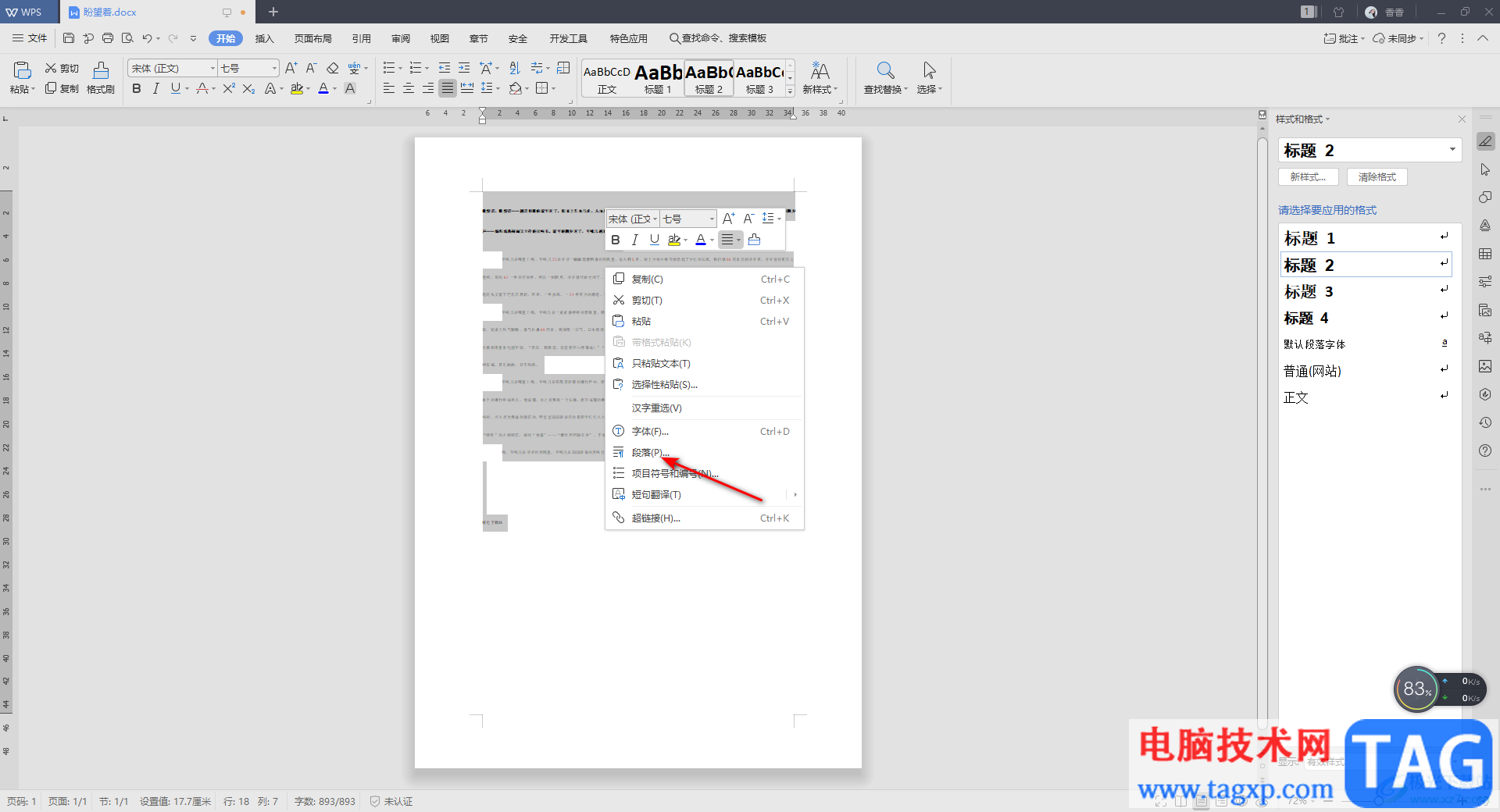
Task: Toggle justify alignment in the ribbon
Action: point(447,89)
